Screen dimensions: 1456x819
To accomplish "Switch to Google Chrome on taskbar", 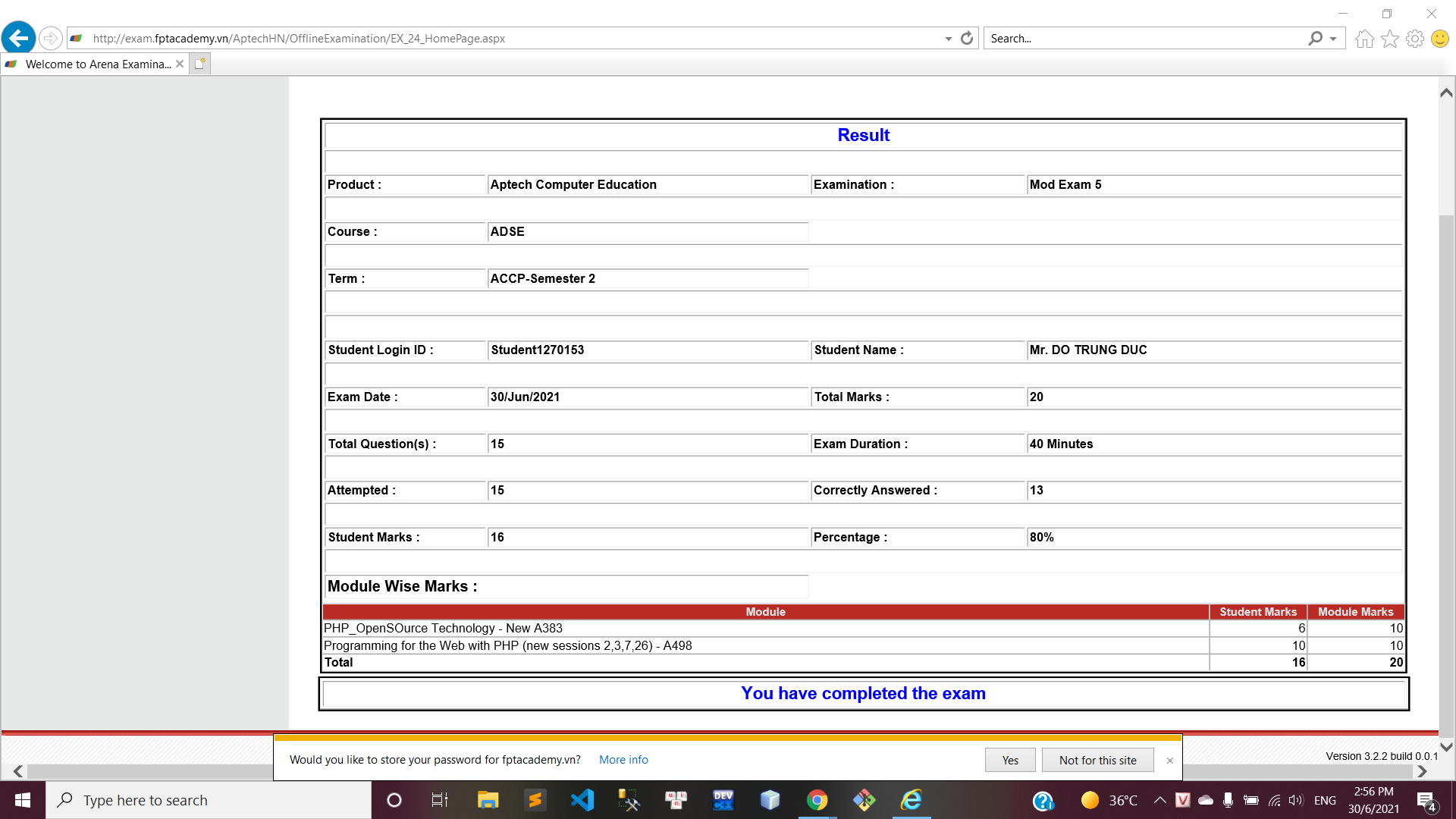I will [817, 800].
